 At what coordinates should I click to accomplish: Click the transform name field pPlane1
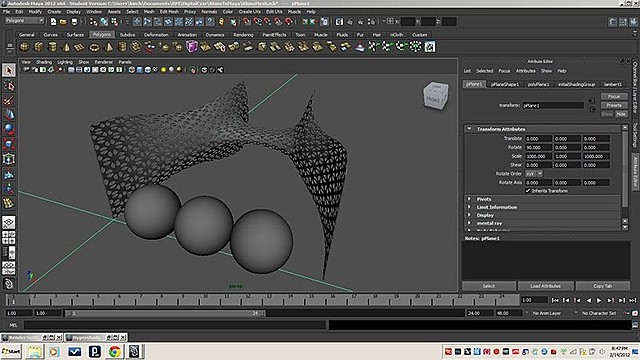(553, 105)
